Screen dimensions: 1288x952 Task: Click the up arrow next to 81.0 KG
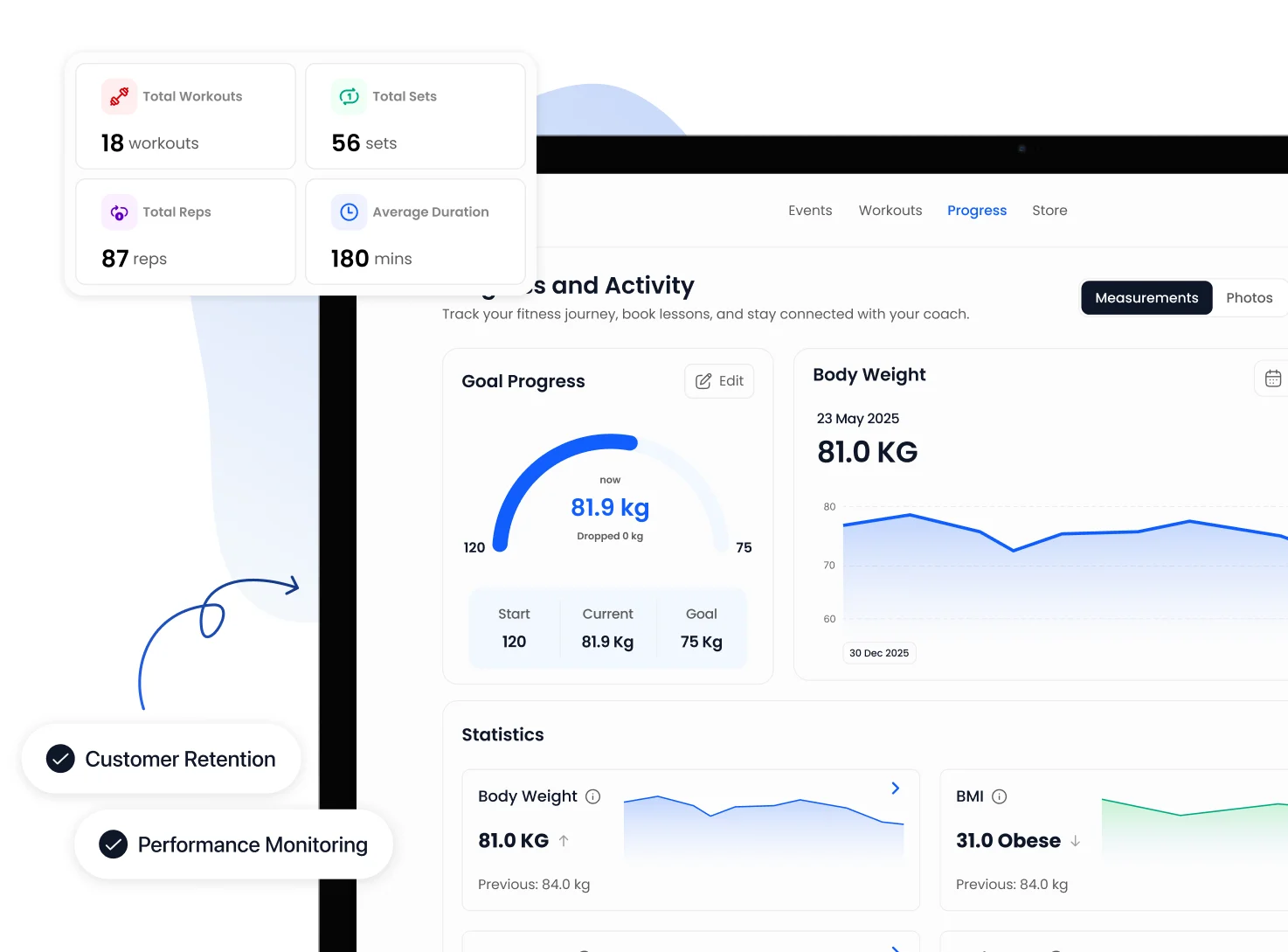(x=564, y=841)
